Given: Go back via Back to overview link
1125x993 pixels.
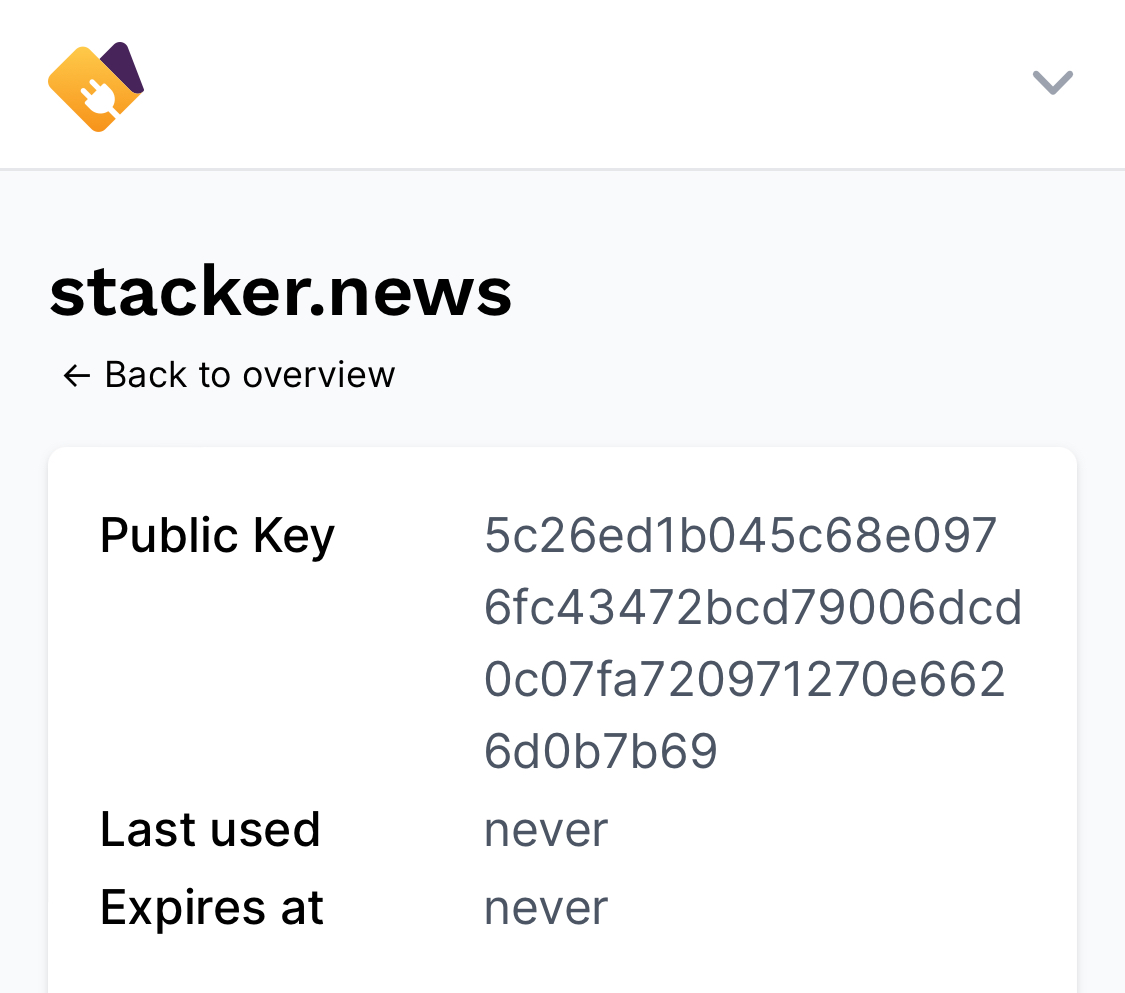Looking at the screenshot, I should 249,375.
